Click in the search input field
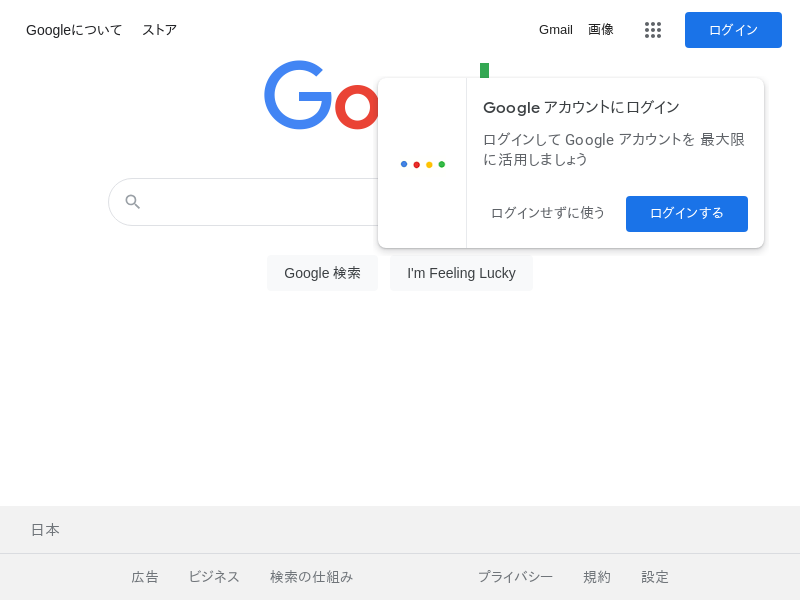The width and height of the screenshot is (800, 600). [x=260, y=202]
